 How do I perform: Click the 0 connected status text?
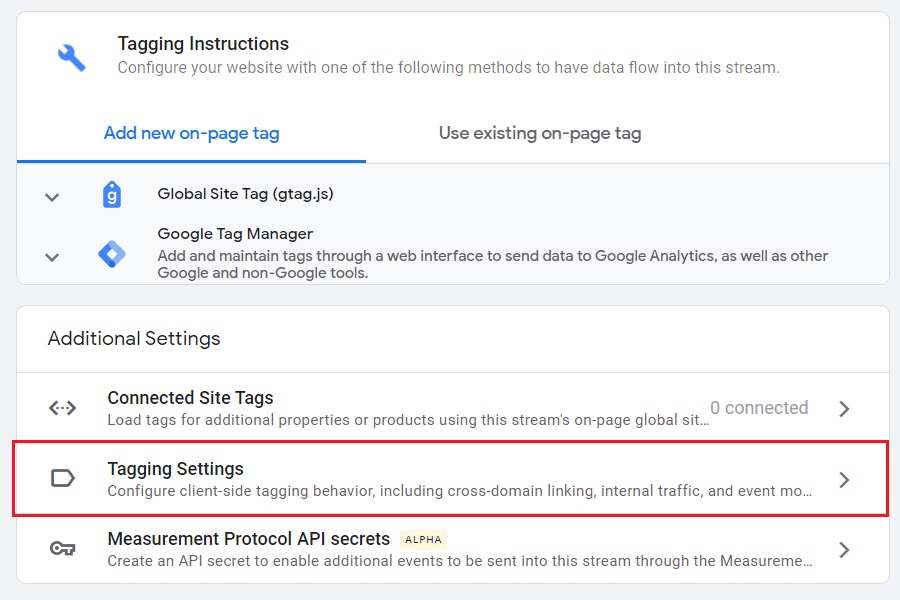[759, 408]
